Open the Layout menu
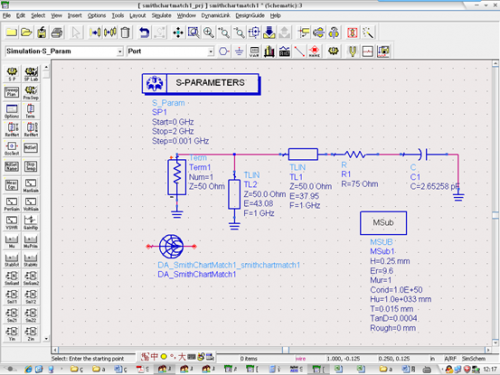The height and width of the screenshot is (375, 500). point(137,15)
